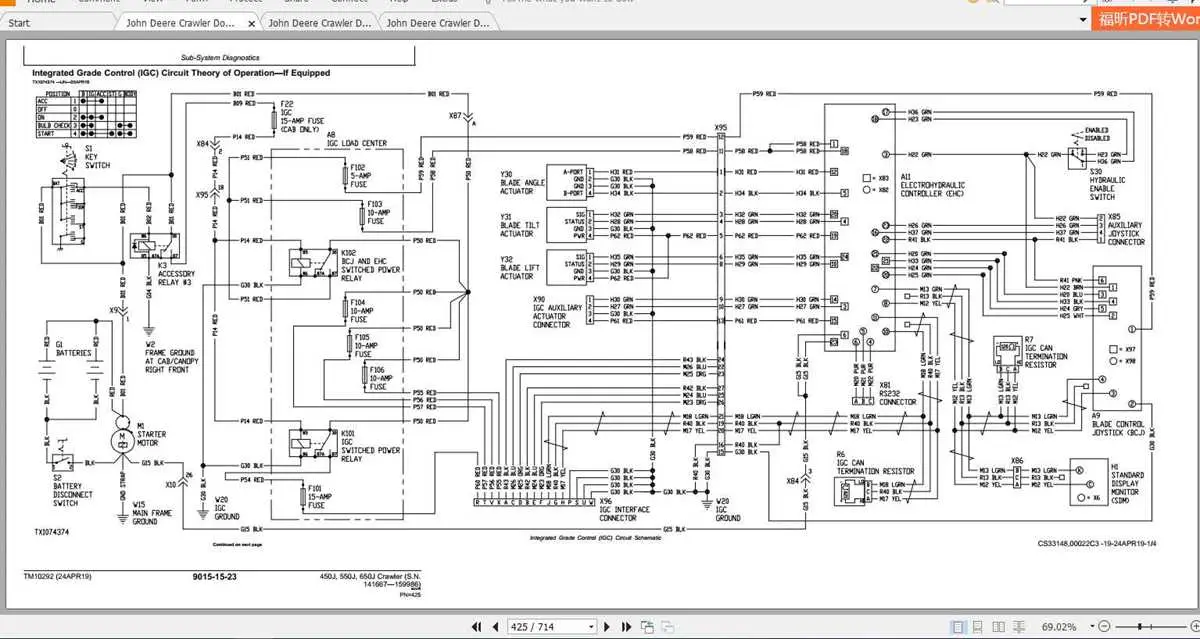Click the next view icon
The height and width of the screenshot is (639, 1200).
coord(668,627)
